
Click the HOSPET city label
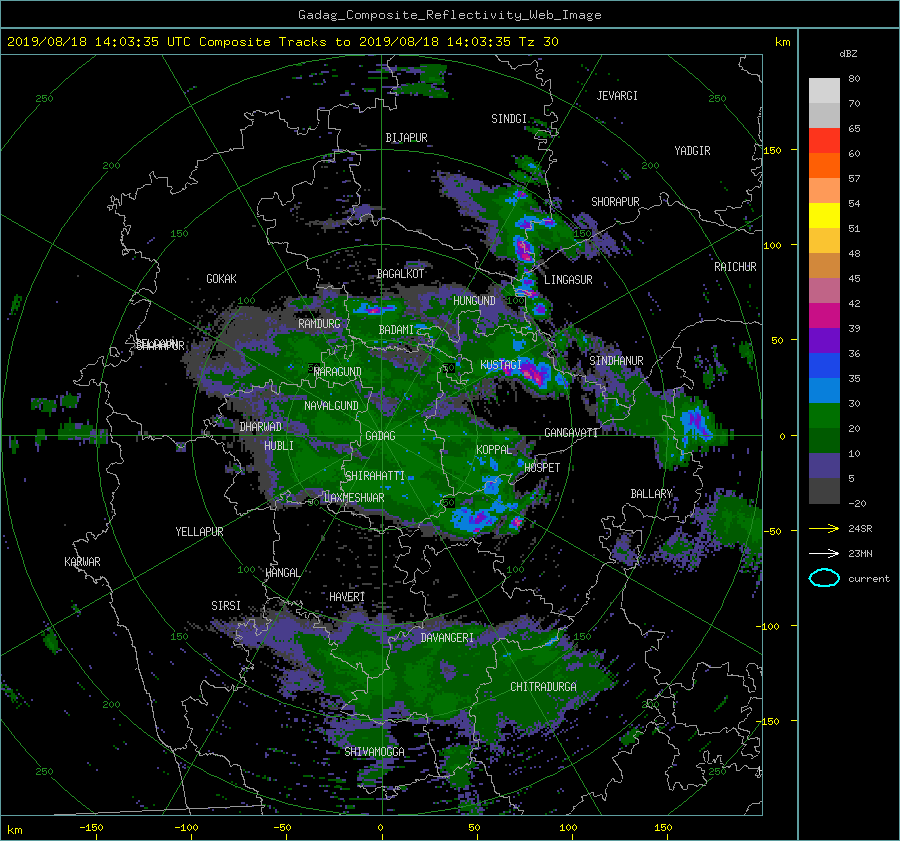[x=542, y=468]
